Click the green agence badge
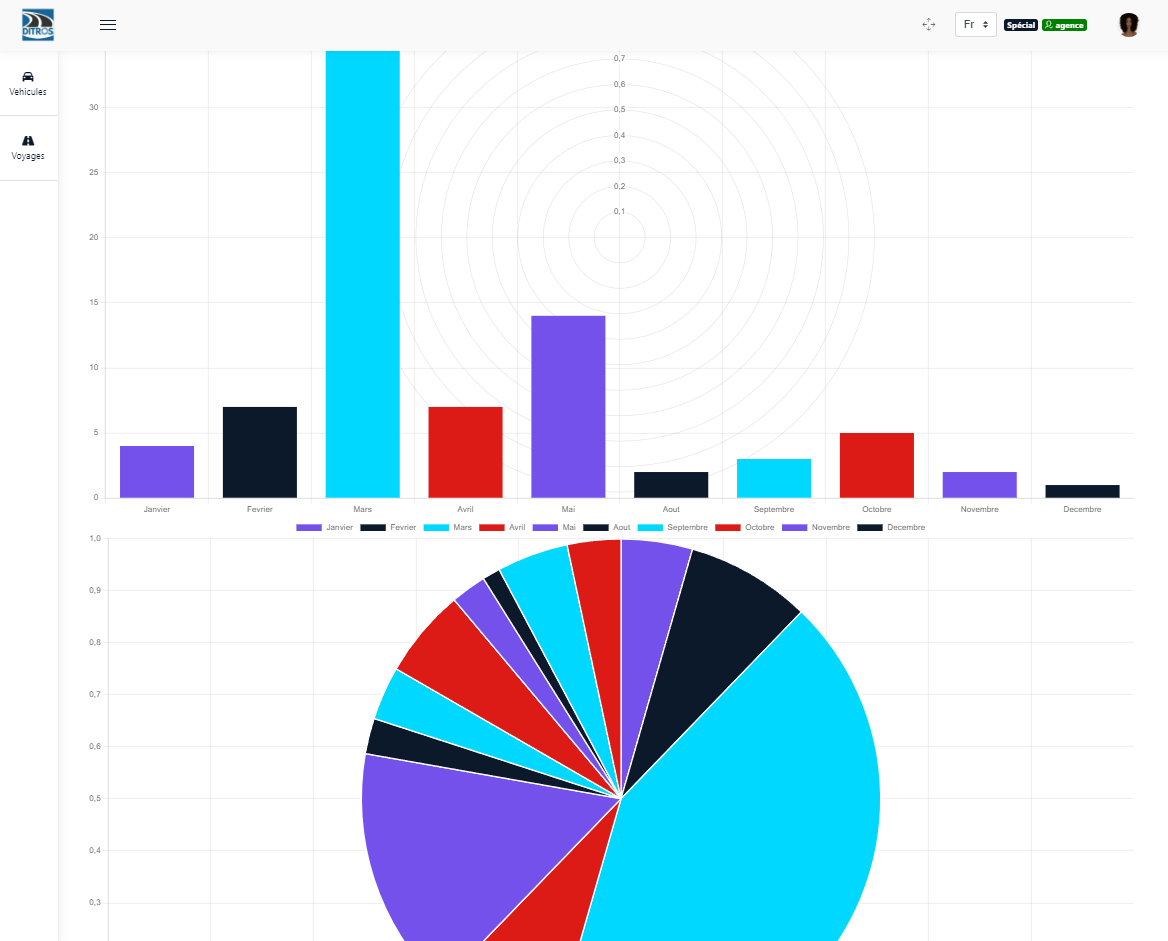Image resolution: width=1168 pixels, height=941 pixels. 1064,25
